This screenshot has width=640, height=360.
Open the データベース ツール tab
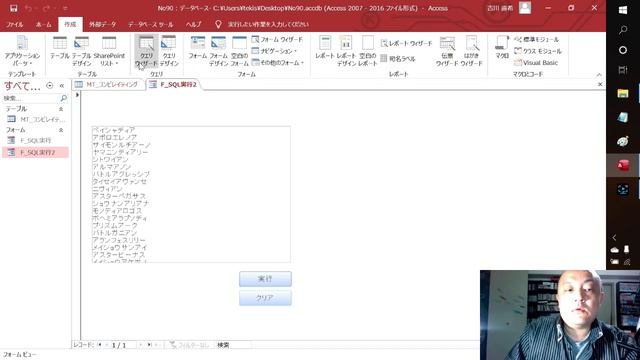point(151,24)
